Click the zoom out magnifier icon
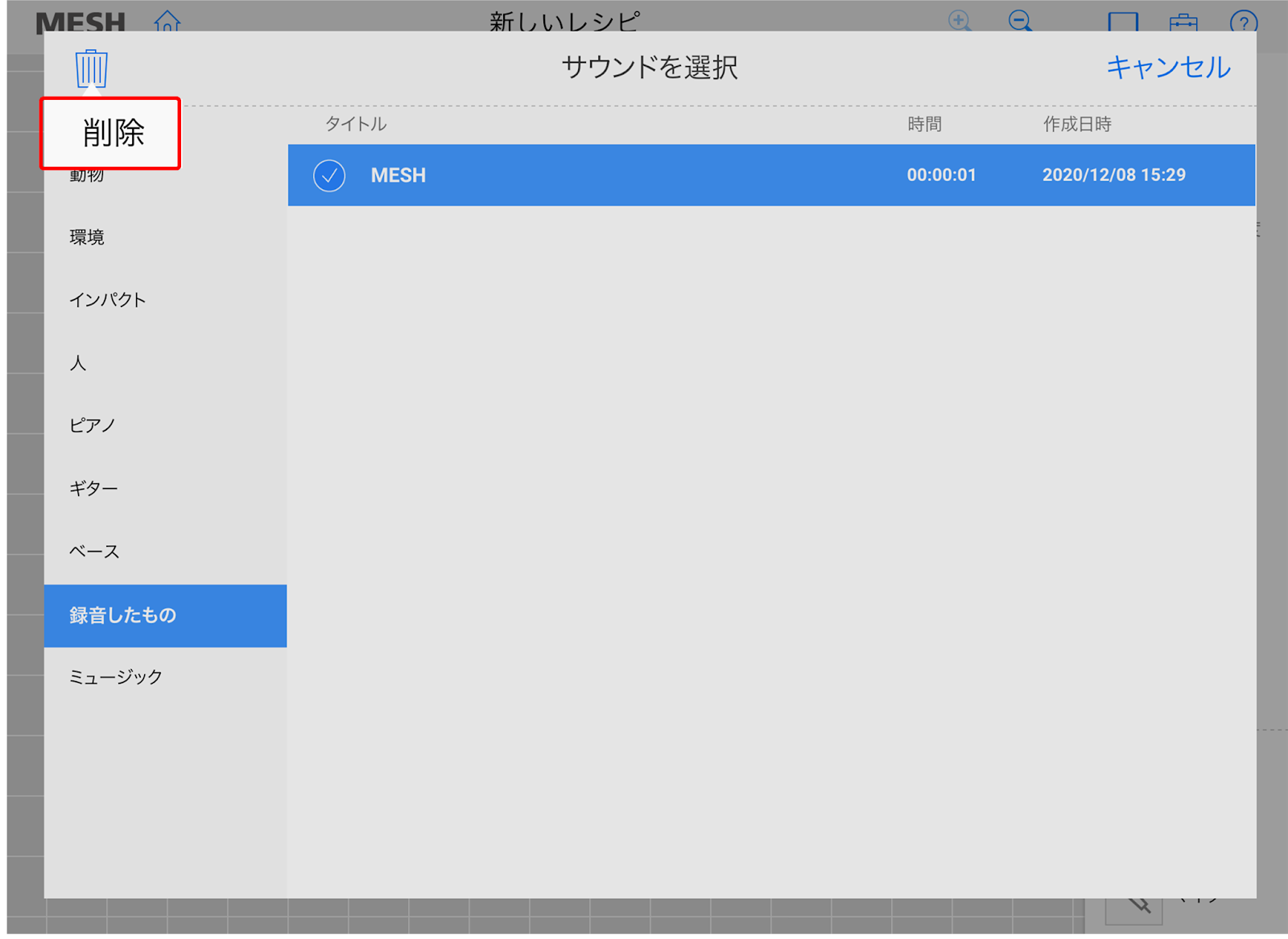The height and width of the screenshot is (939, 1288). pyautogui.click(x=1021, y=21)
